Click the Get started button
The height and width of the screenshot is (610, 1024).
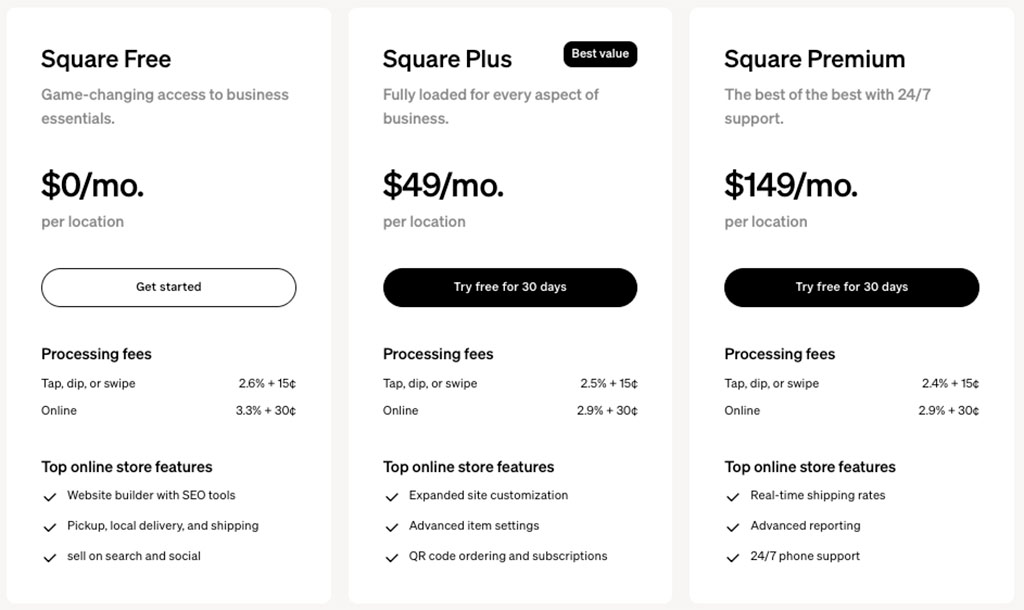click(168, 287)
